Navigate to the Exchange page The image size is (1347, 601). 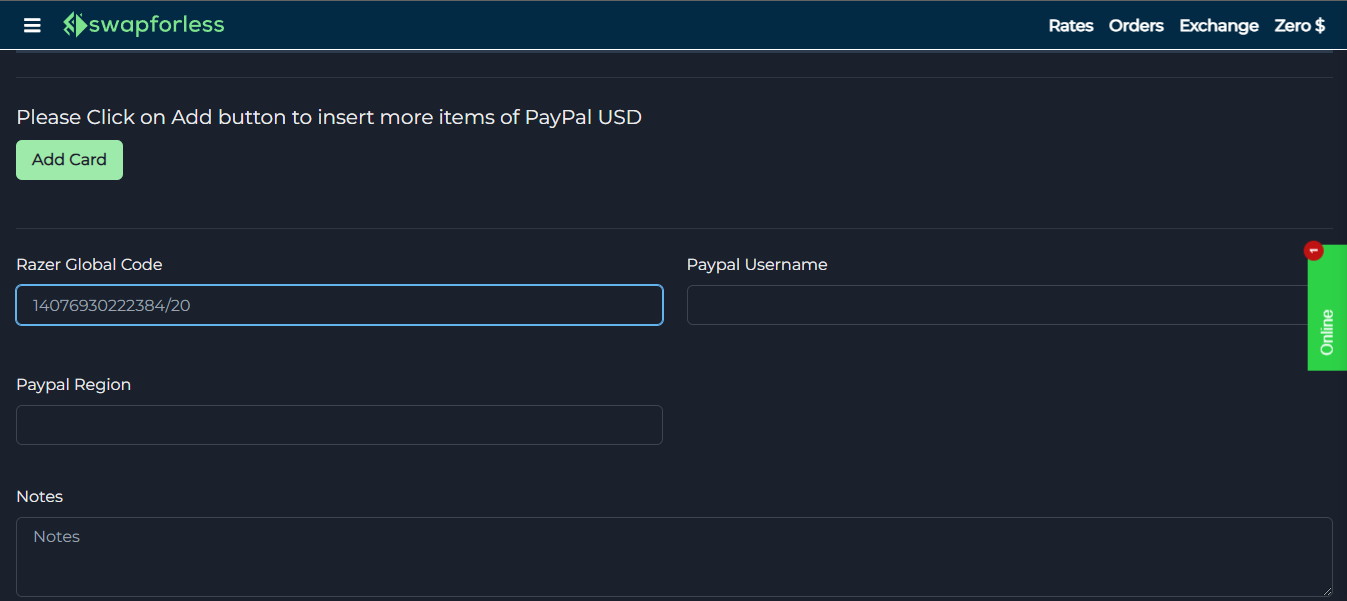(1218, 26)
